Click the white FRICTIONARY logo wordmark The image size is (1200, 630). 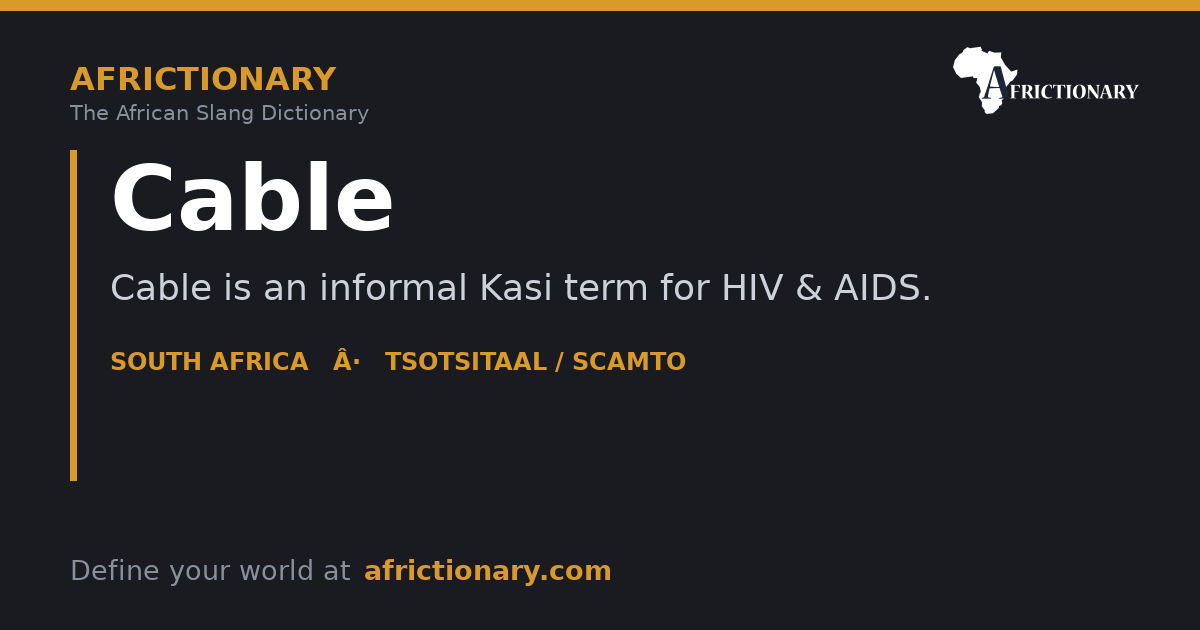pyautogui.click(x=1073, y=93)
